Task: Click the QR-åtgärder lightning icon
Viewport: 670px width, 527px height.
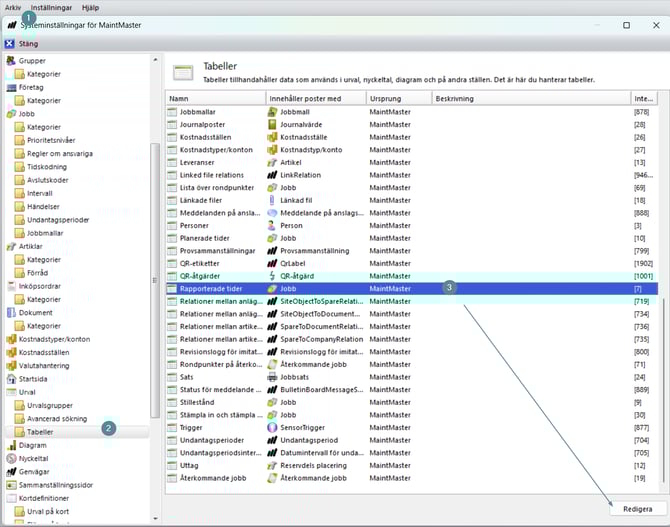Action: click(x=272, y=276)
